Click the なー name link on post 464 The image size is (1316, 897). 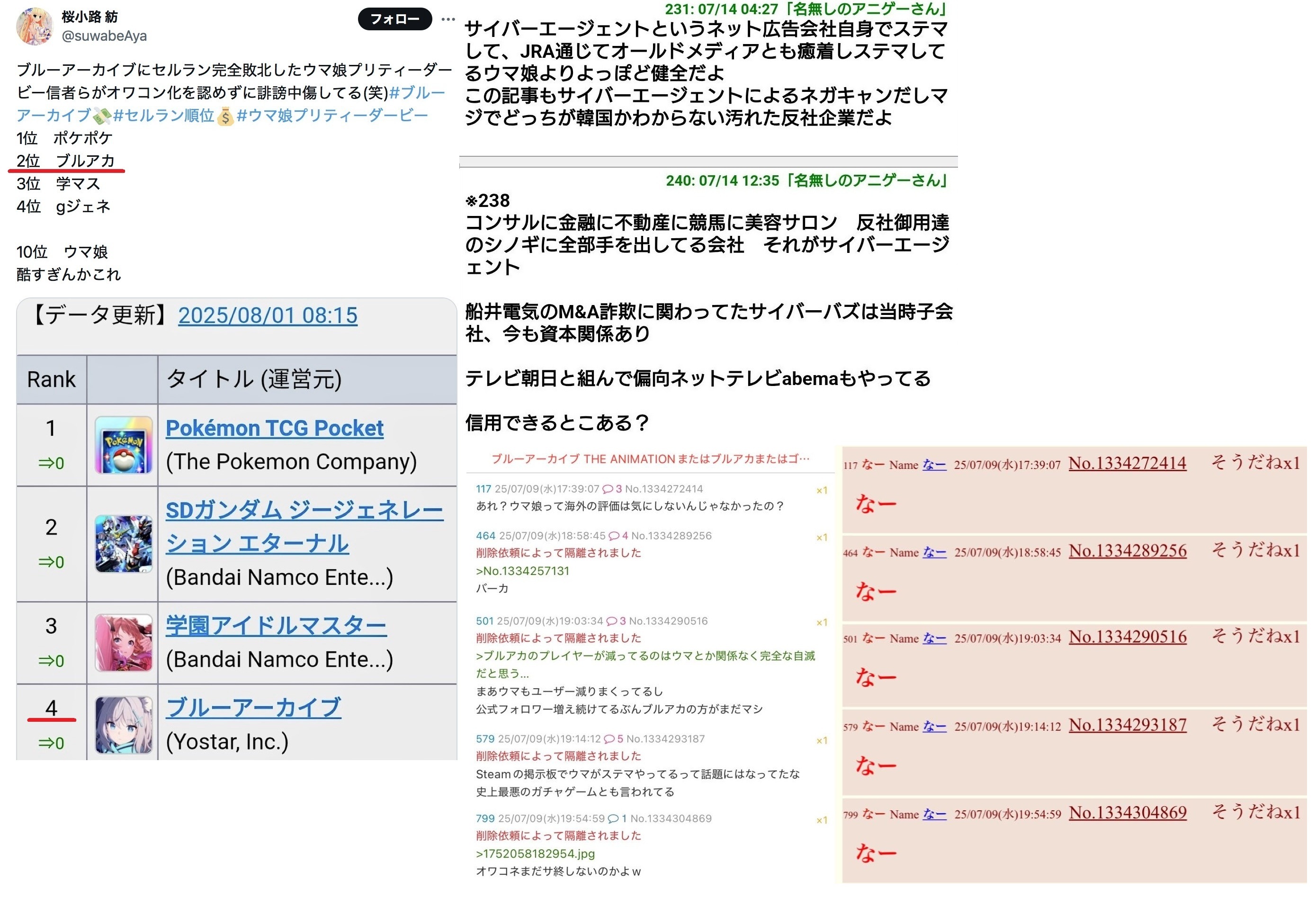[935, 553]
